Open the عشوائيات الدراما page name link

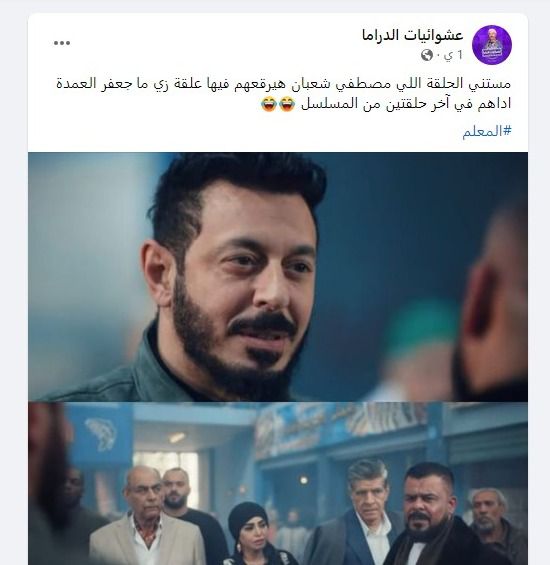click(x=412, y=35)
